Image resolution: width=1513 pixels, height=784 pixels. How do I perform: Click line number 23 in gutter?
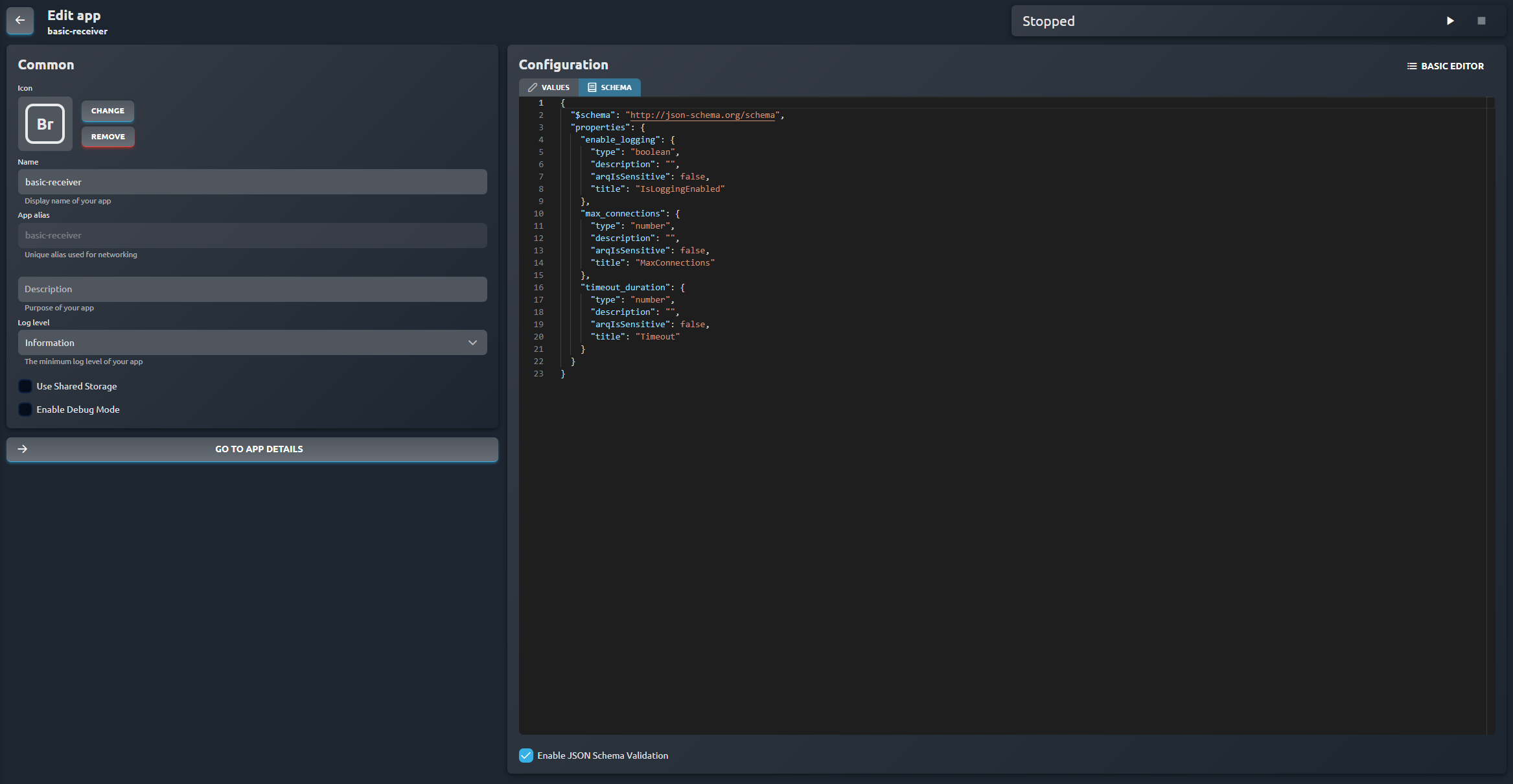tap(538, 374)
